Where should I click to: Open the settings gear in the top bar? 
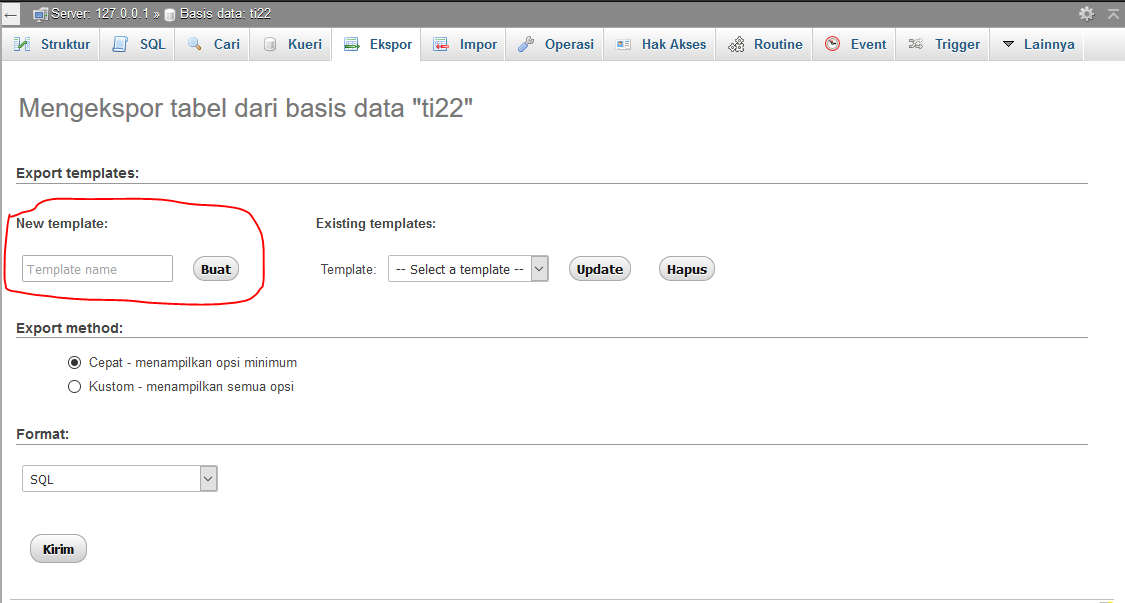coord(1085,13)
